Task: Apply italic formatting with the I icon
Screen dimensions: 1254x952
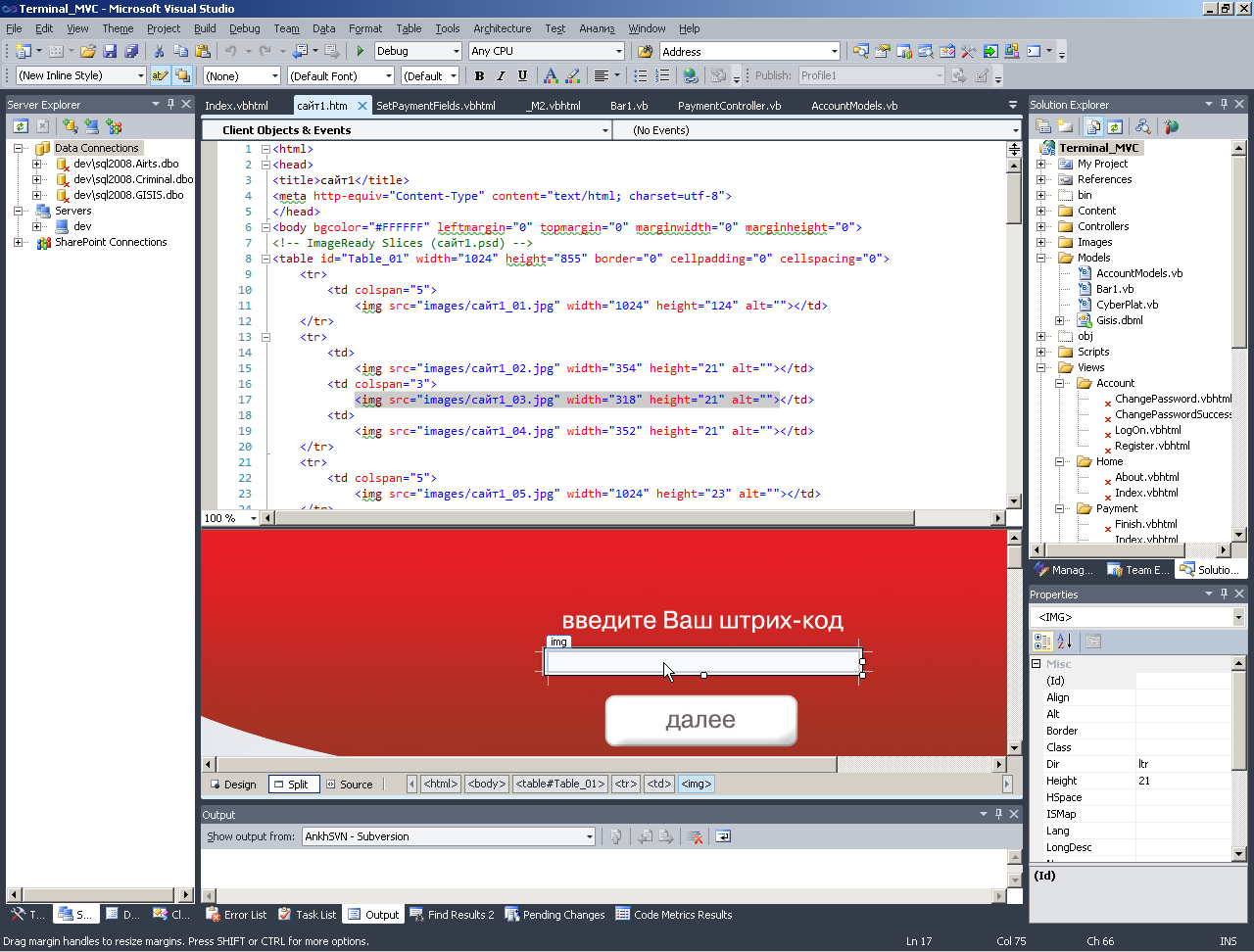Action: pos(501,75)
